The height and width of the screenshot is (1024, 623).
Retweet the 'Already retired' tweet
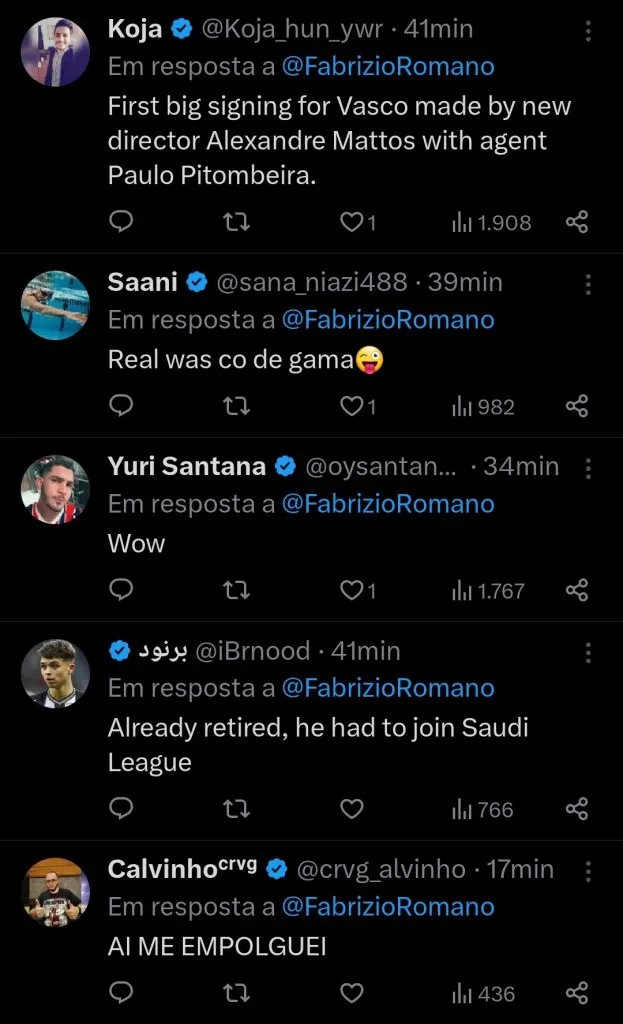tap(238, 808)
